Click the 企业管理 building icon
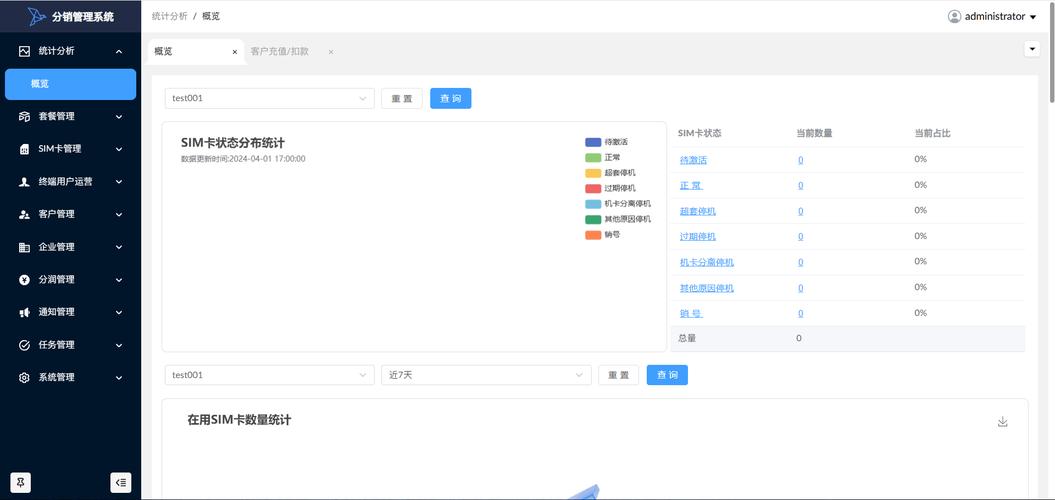Viewport: 1055px width, 500px height. (x=24, y=247)
